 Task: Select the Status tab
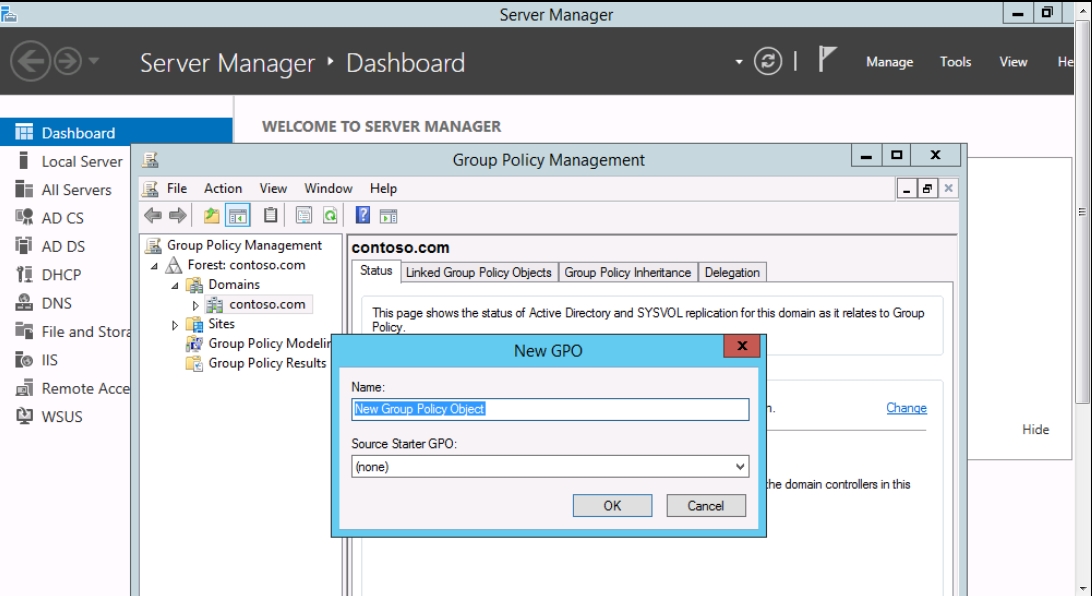(376, 271)
